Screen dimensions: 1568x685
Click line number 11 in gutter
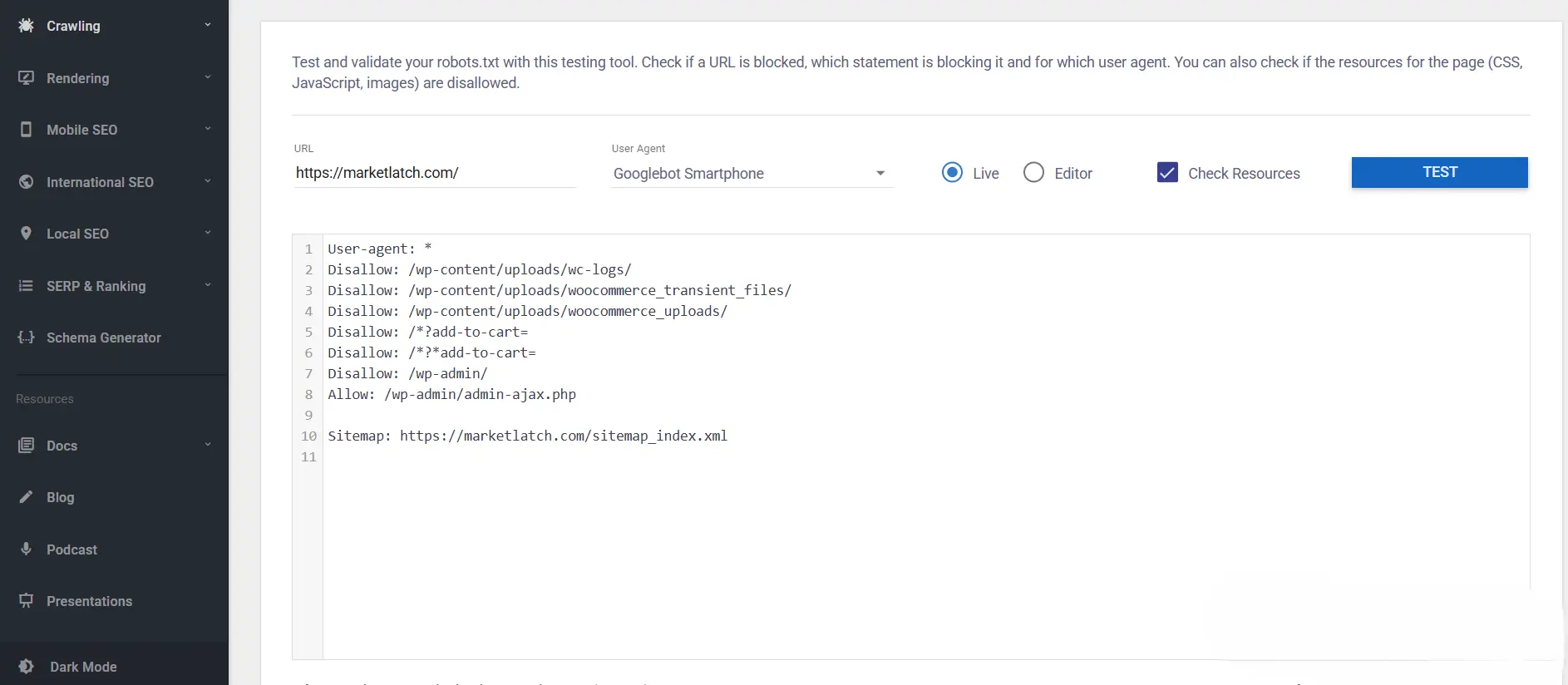pyautogui.click(x=308, y=456)
